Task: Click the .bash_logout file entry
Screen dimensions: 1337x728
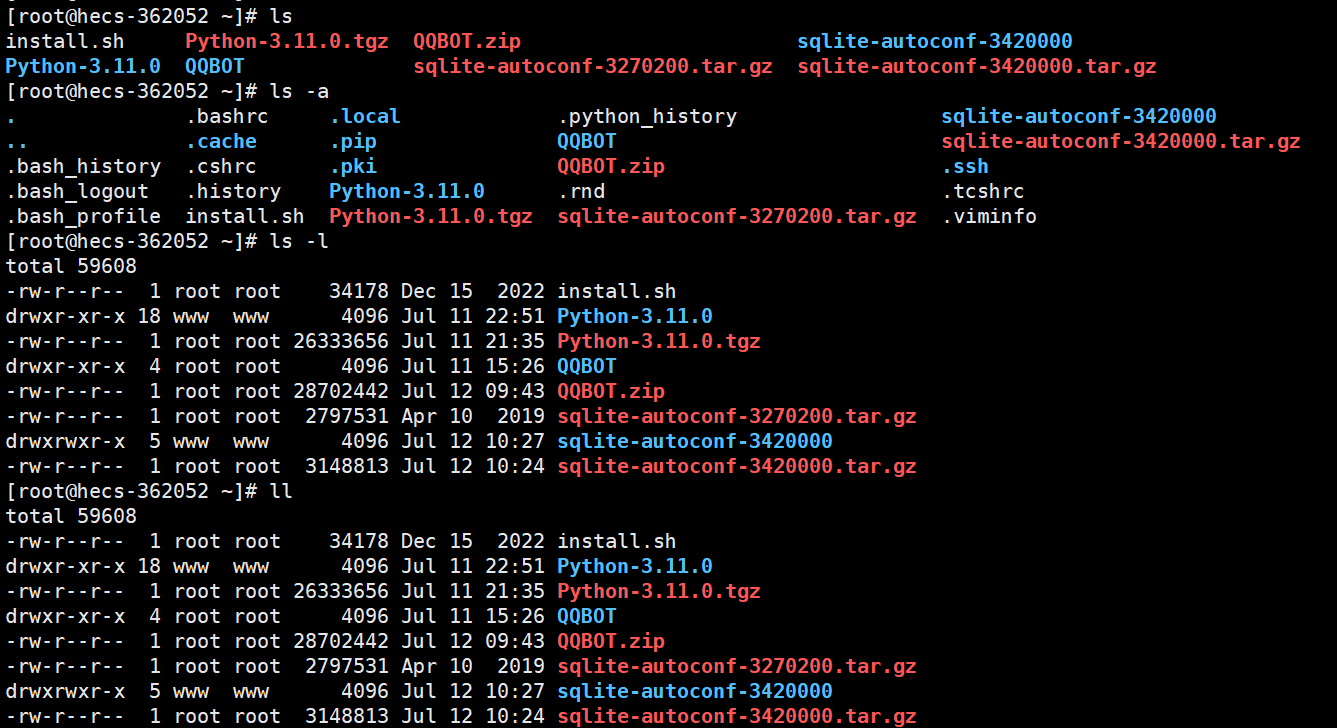Action: [x=77, y=191]
